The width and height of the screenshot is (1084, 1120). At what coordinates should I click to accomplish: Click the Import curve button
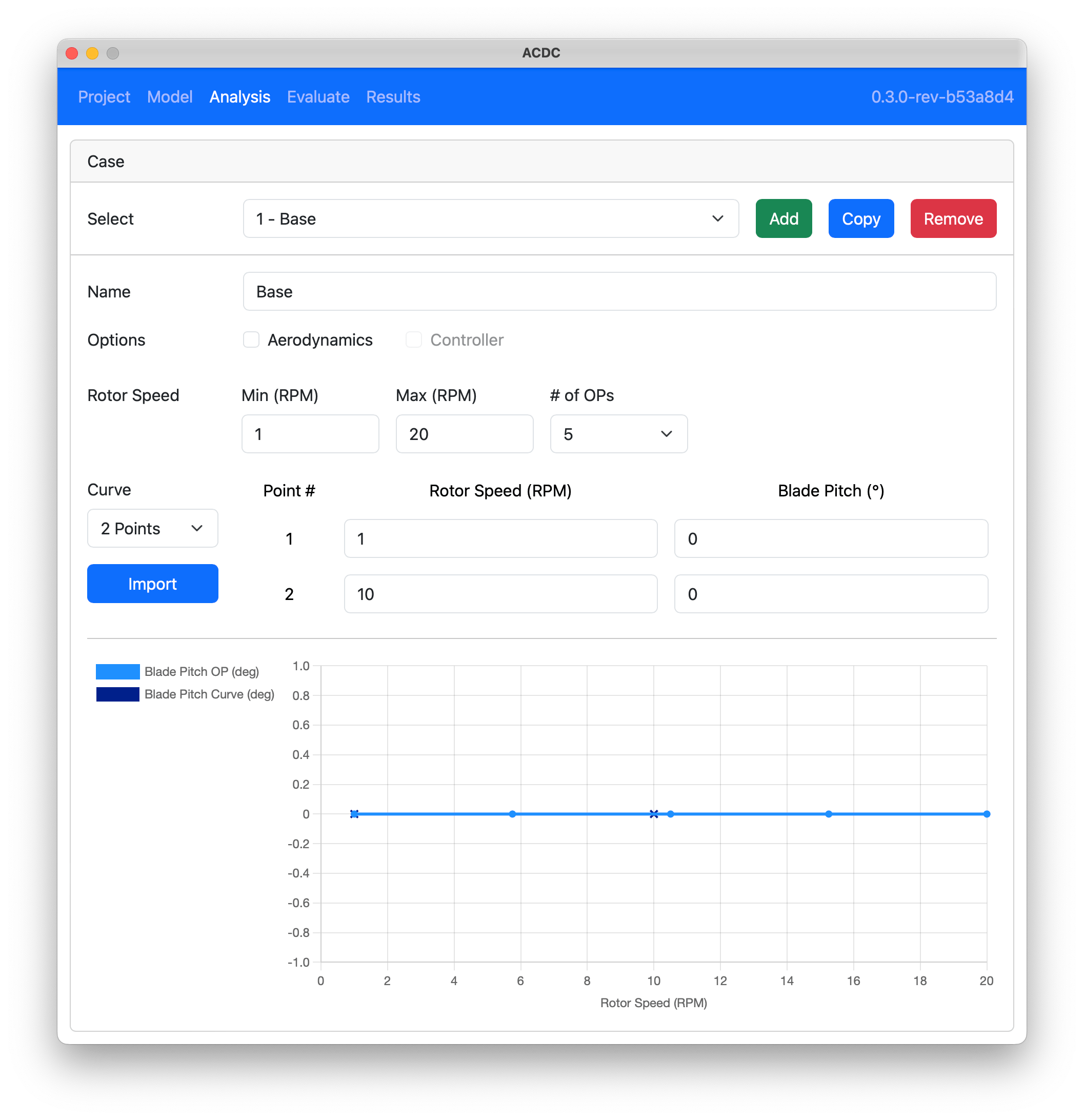(153, 584)
